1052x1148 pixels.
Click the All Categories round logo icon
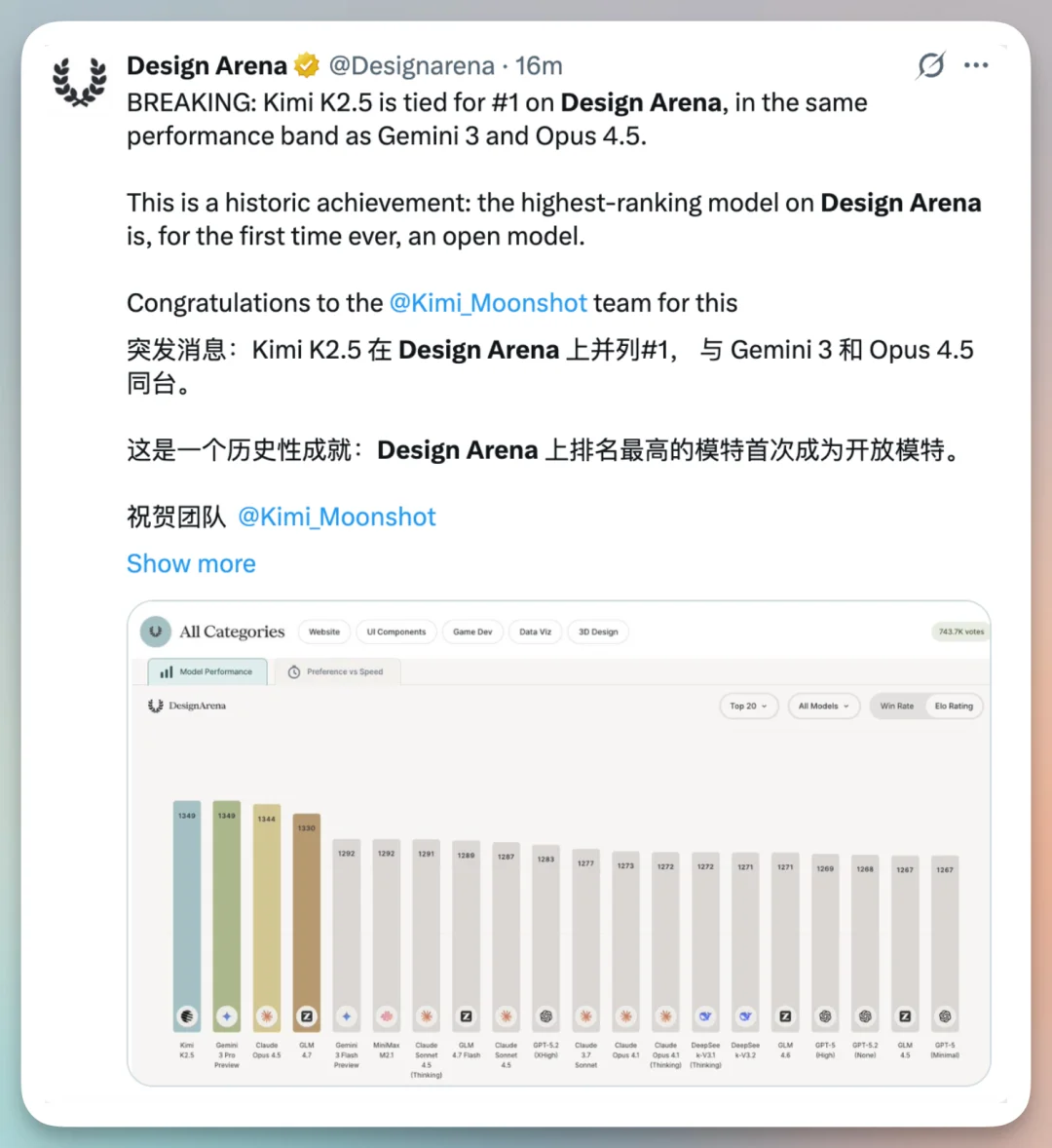tap(155, 631)
